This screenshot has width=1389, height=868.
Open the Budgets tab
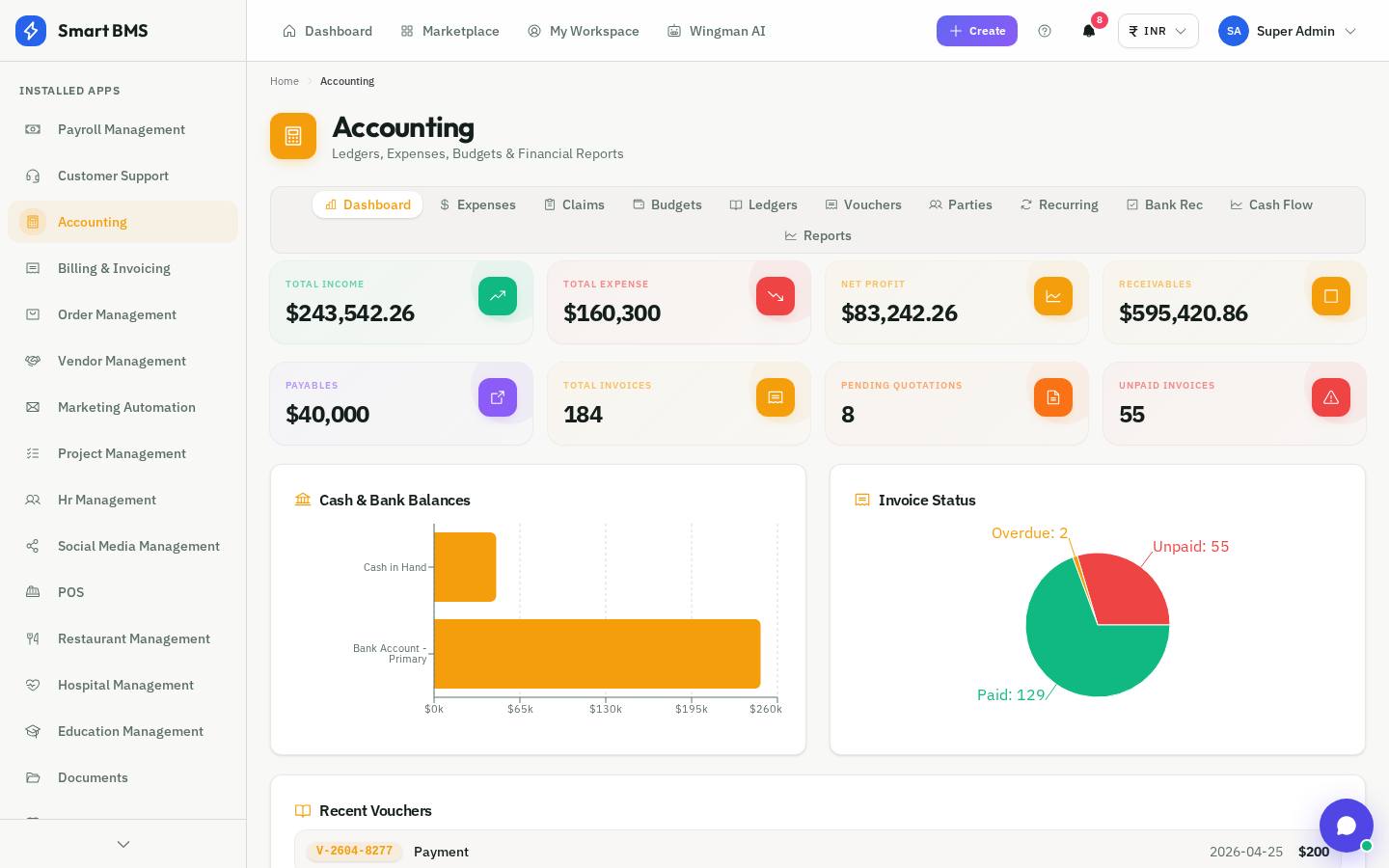point(667,204)
